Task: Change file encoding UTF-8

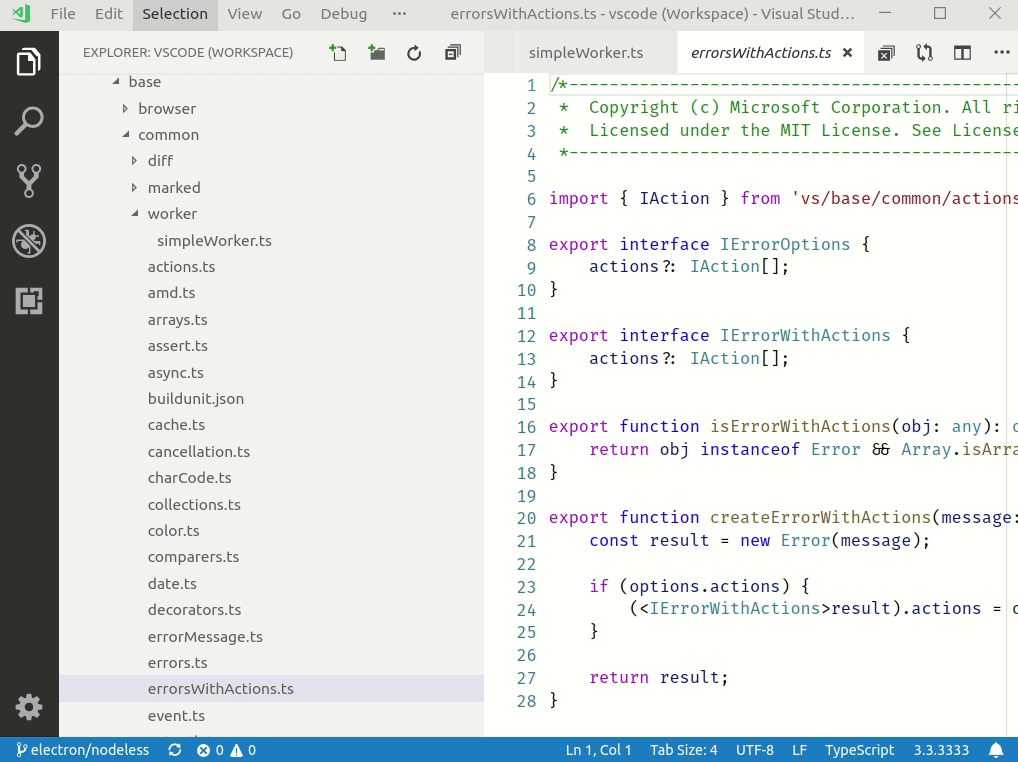Action: 754,750
